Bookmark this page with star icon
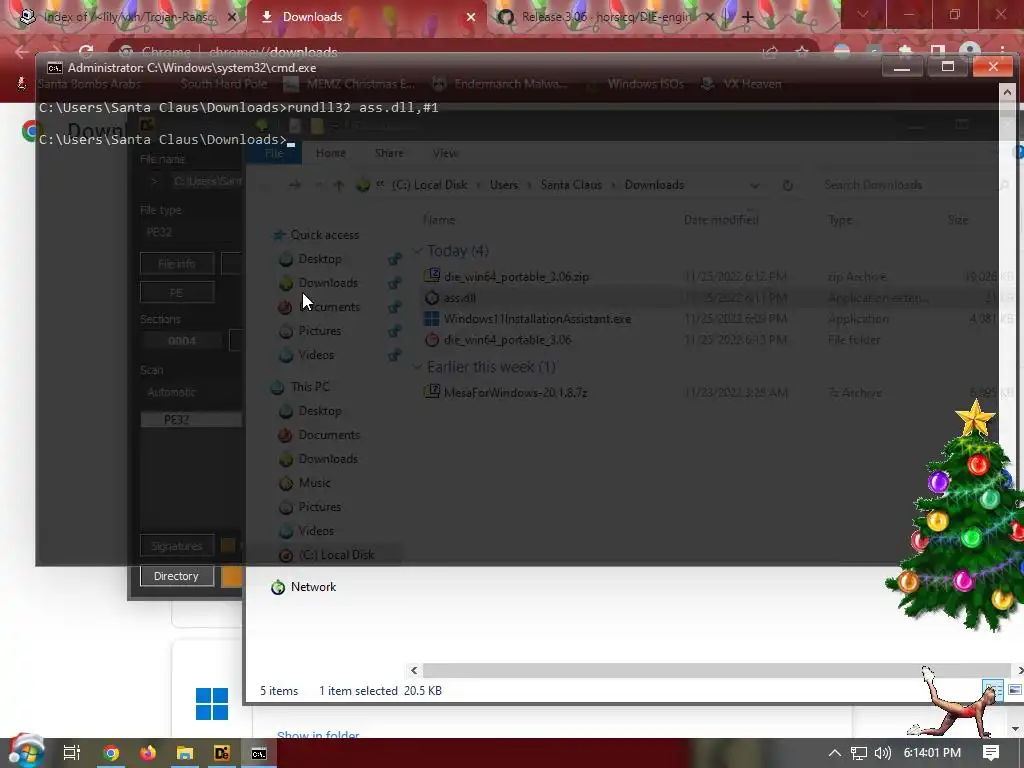 point(801,52)
